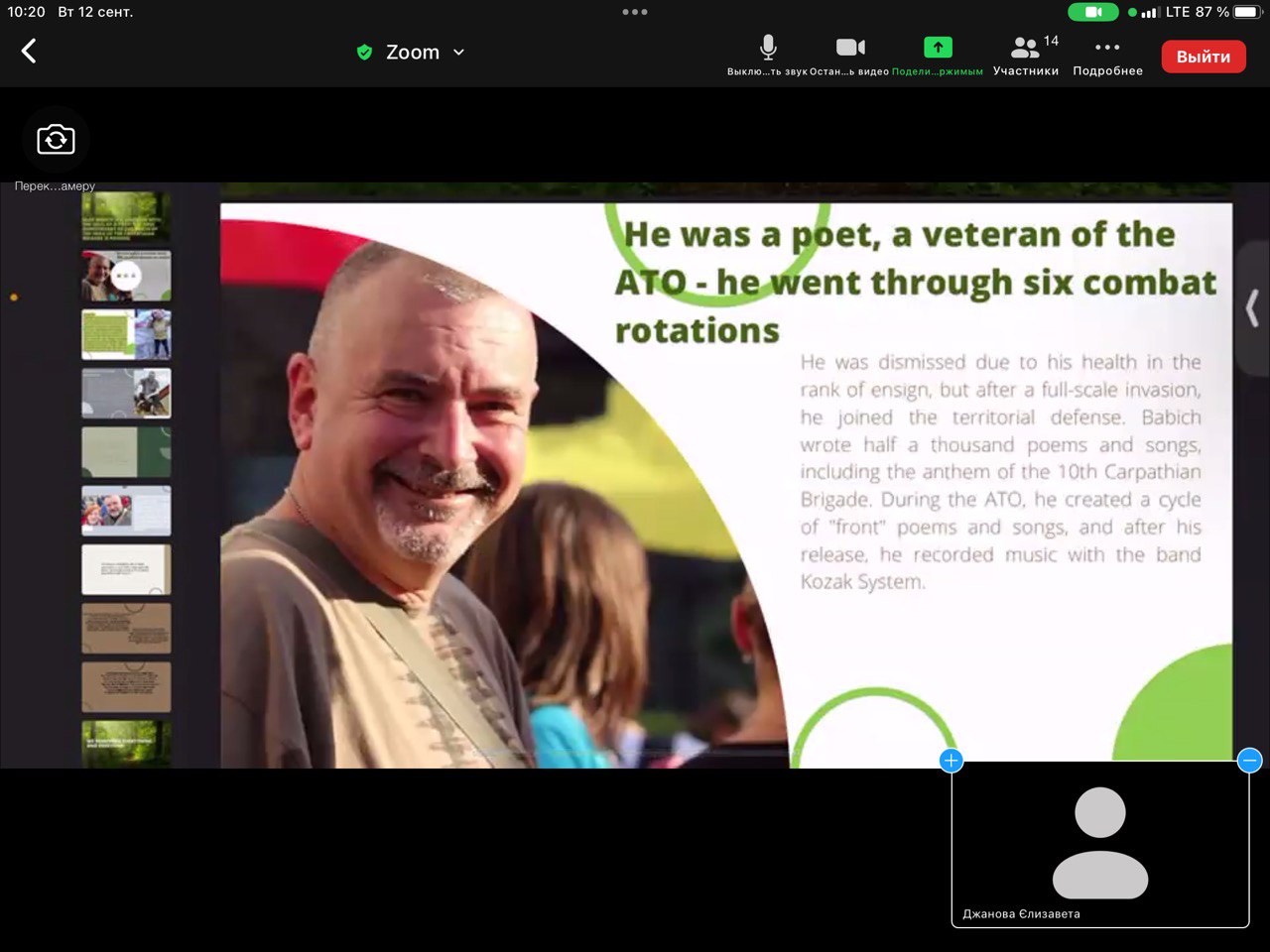Expand the side panel chevron handle
The height and width of the screenshot is (952, 1270).
pyautogui.click(x=1252, y=308)
